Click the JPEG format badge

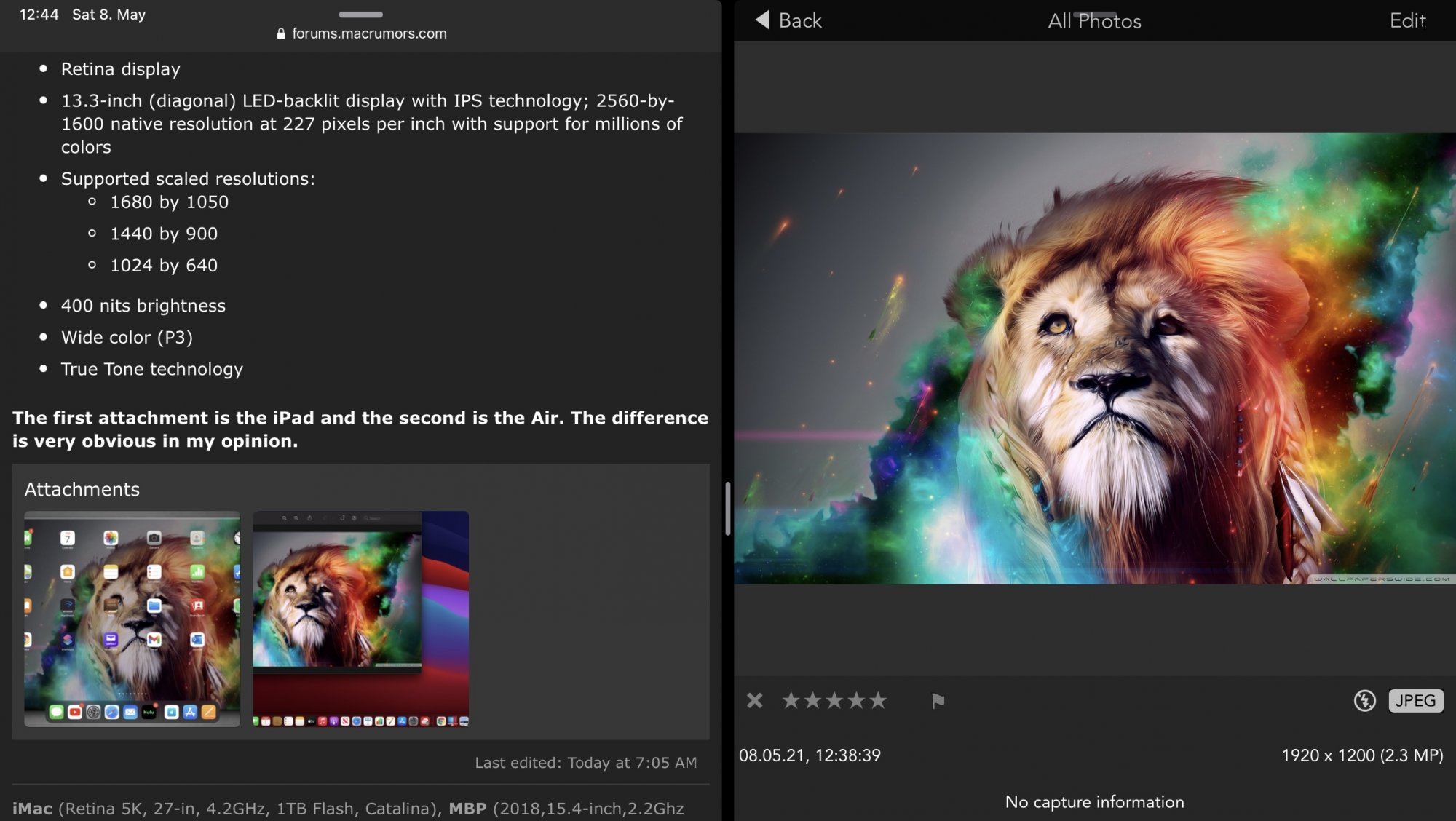pyautogui.click(x=1415, y=700)
